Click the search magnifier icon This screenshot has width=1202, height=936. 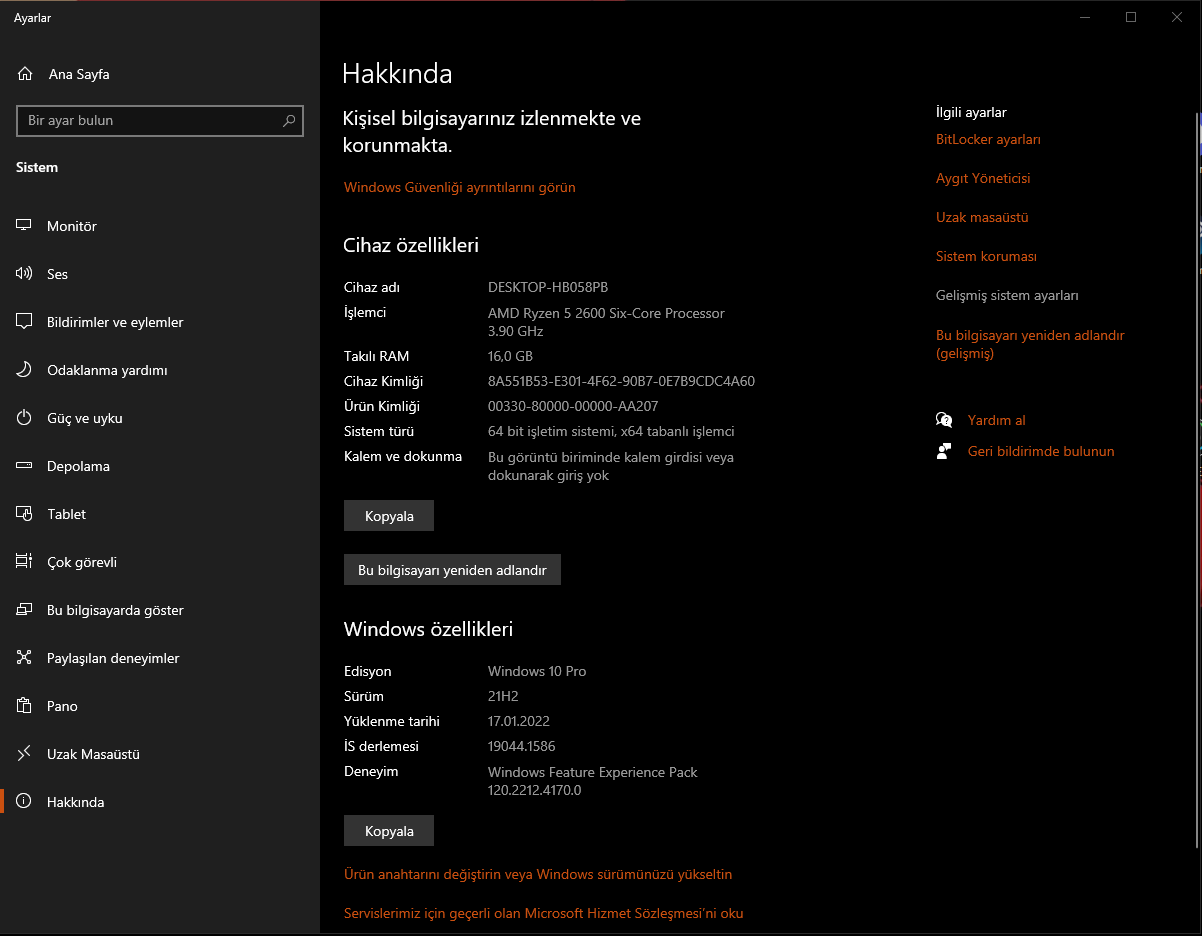[289, 121]
